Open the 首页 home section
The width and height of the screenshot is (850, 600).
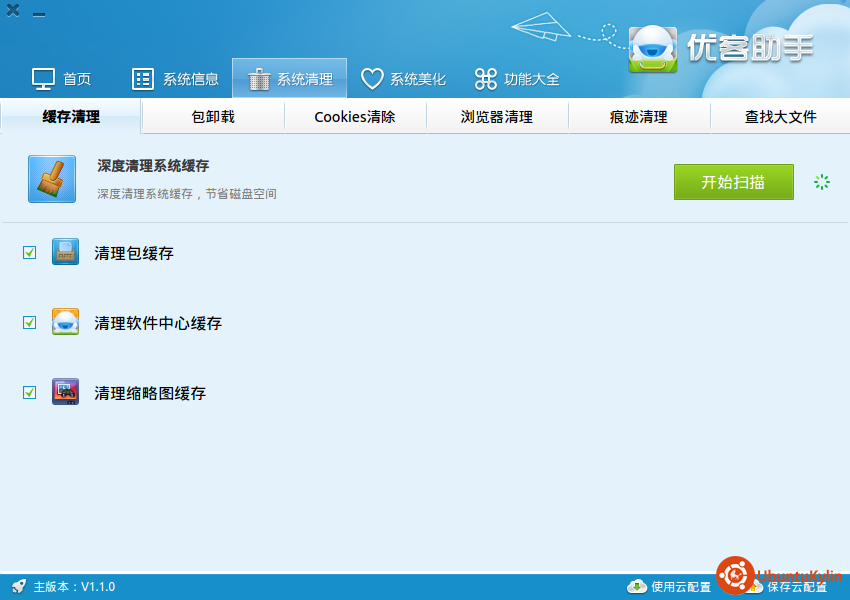click(x=61, y=79)
